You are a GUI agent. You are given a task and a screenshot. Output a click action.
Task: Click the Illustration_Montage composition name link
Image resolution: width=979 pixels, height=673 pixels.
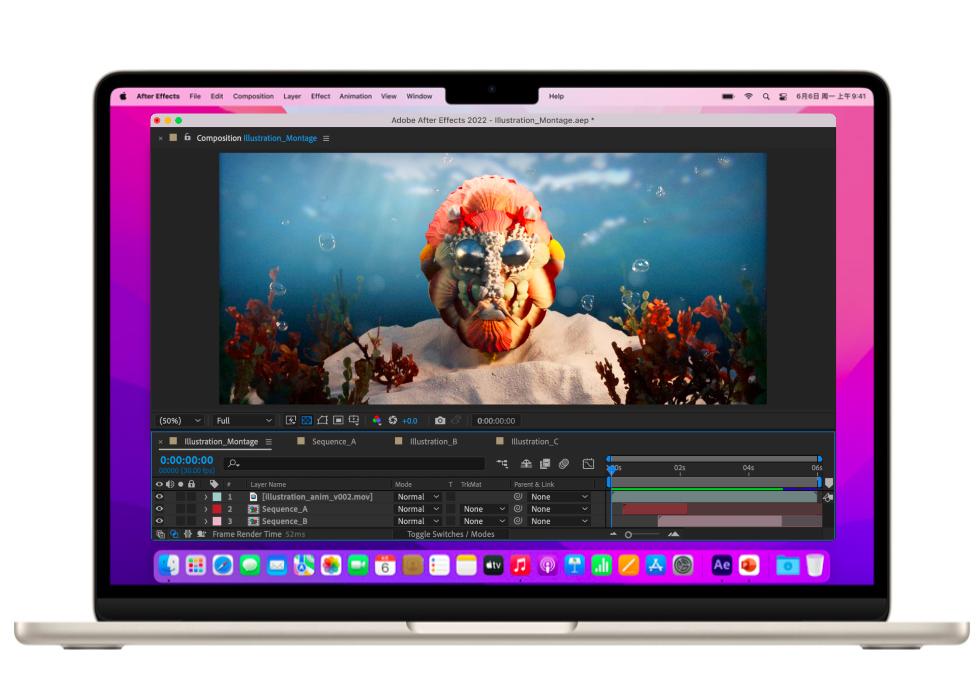280,138
